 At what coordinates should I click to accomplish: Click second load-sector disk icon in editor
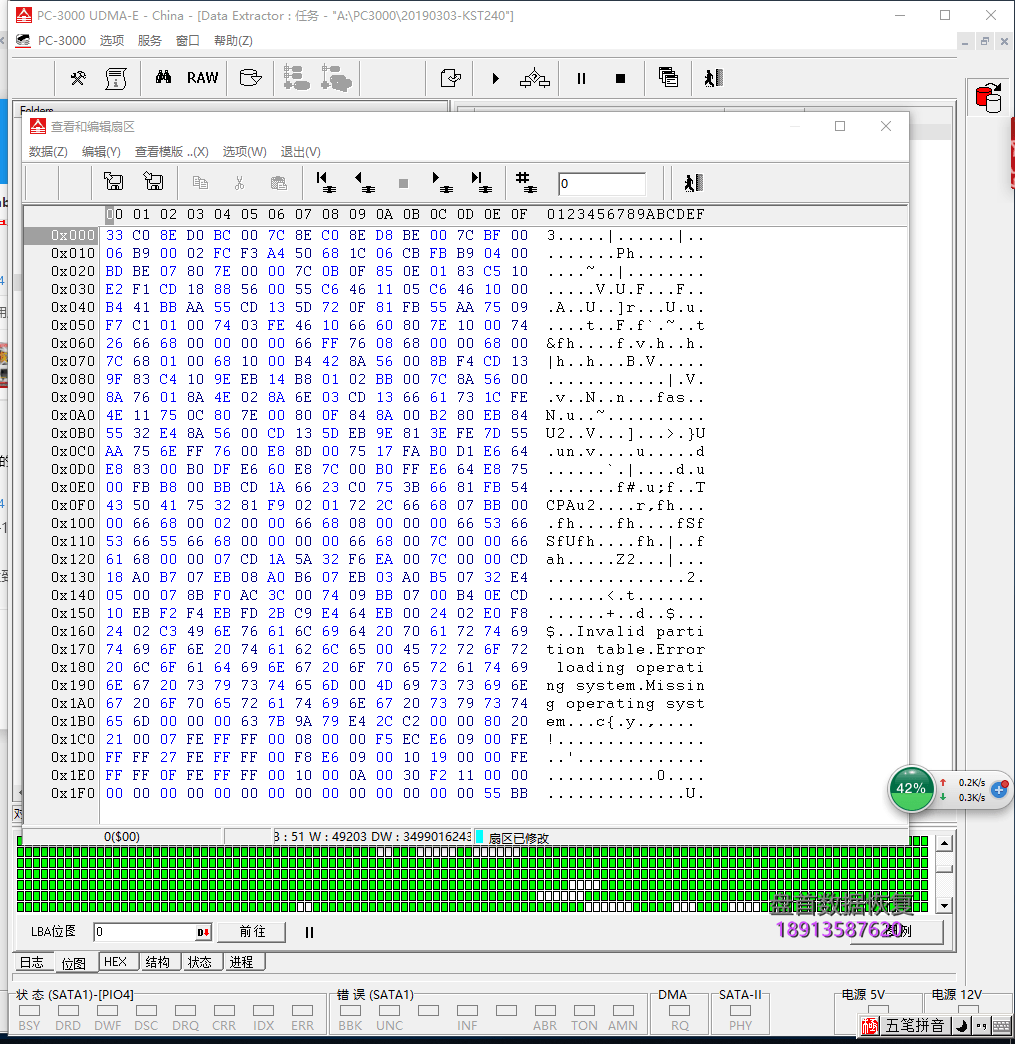coord(153,182)
